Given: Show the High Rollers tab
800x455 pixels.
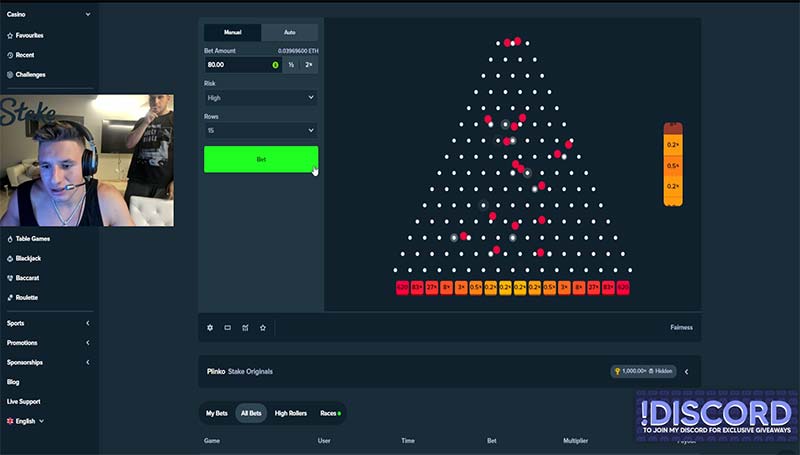Looking at the screenshot, I should pyautogui.click(x=291, y=413).
